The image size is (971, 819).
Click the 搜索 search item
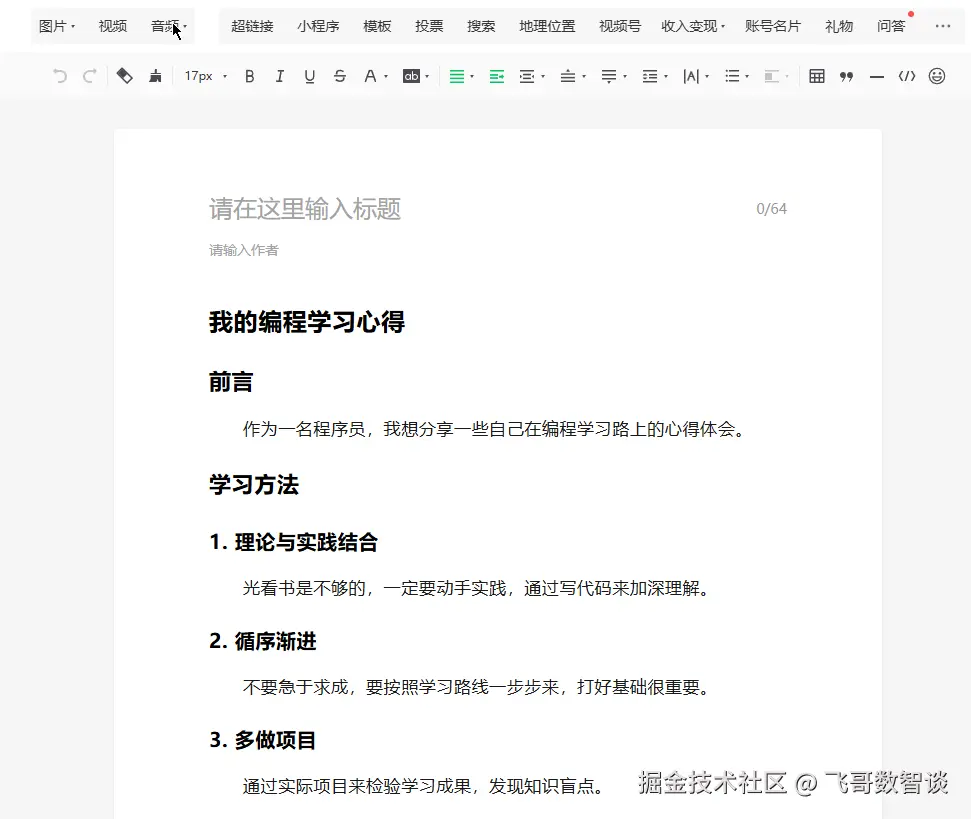coord(481,26)
